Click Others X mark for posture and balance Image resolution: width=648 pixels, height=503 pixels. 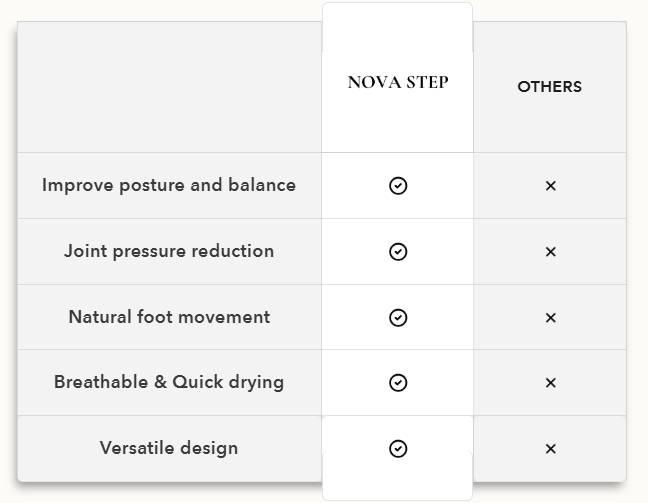(550, 186)
